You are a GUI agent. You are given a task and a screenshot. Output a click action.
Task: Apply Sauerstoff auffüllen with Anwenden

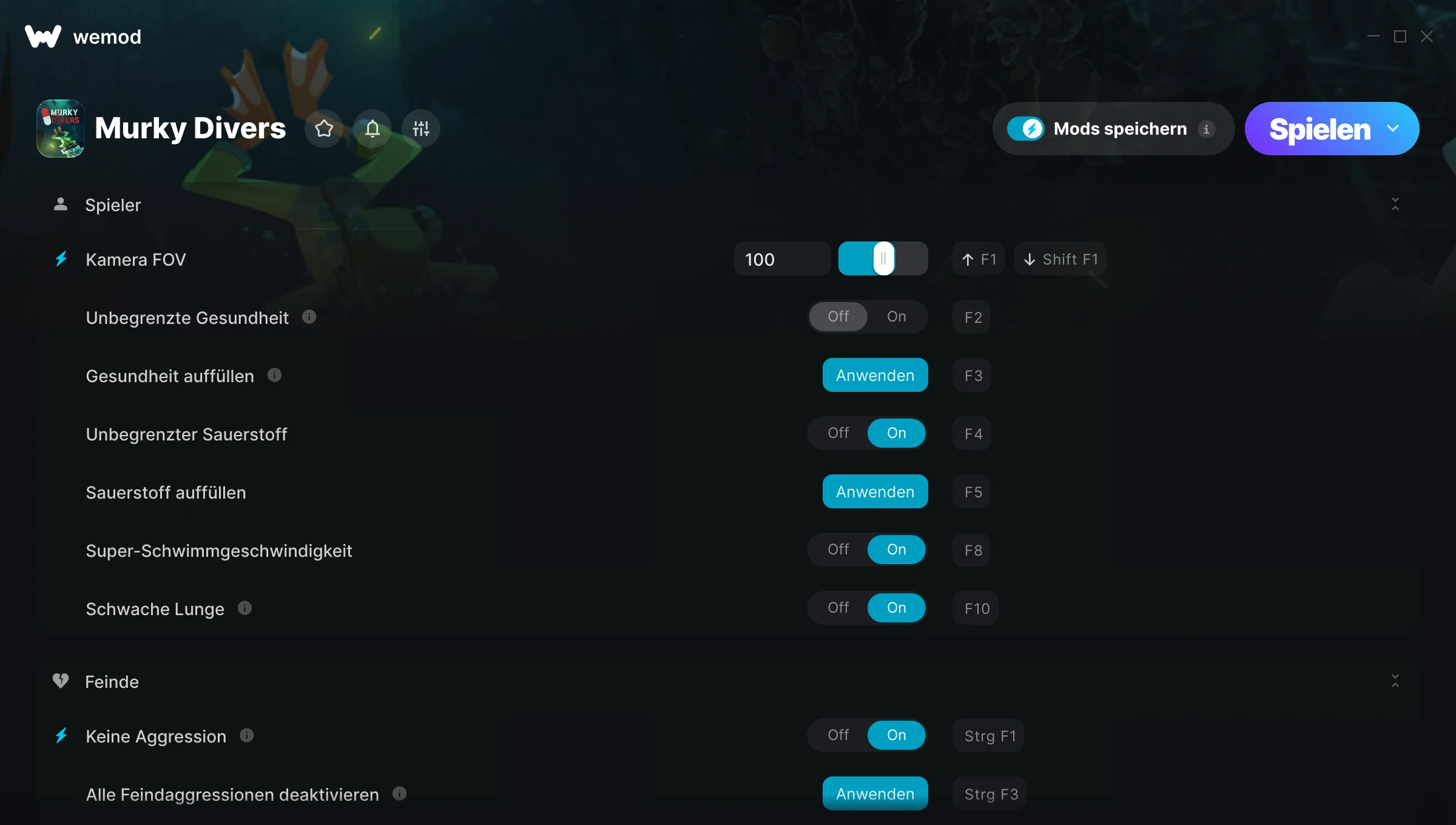click(875, 491)
